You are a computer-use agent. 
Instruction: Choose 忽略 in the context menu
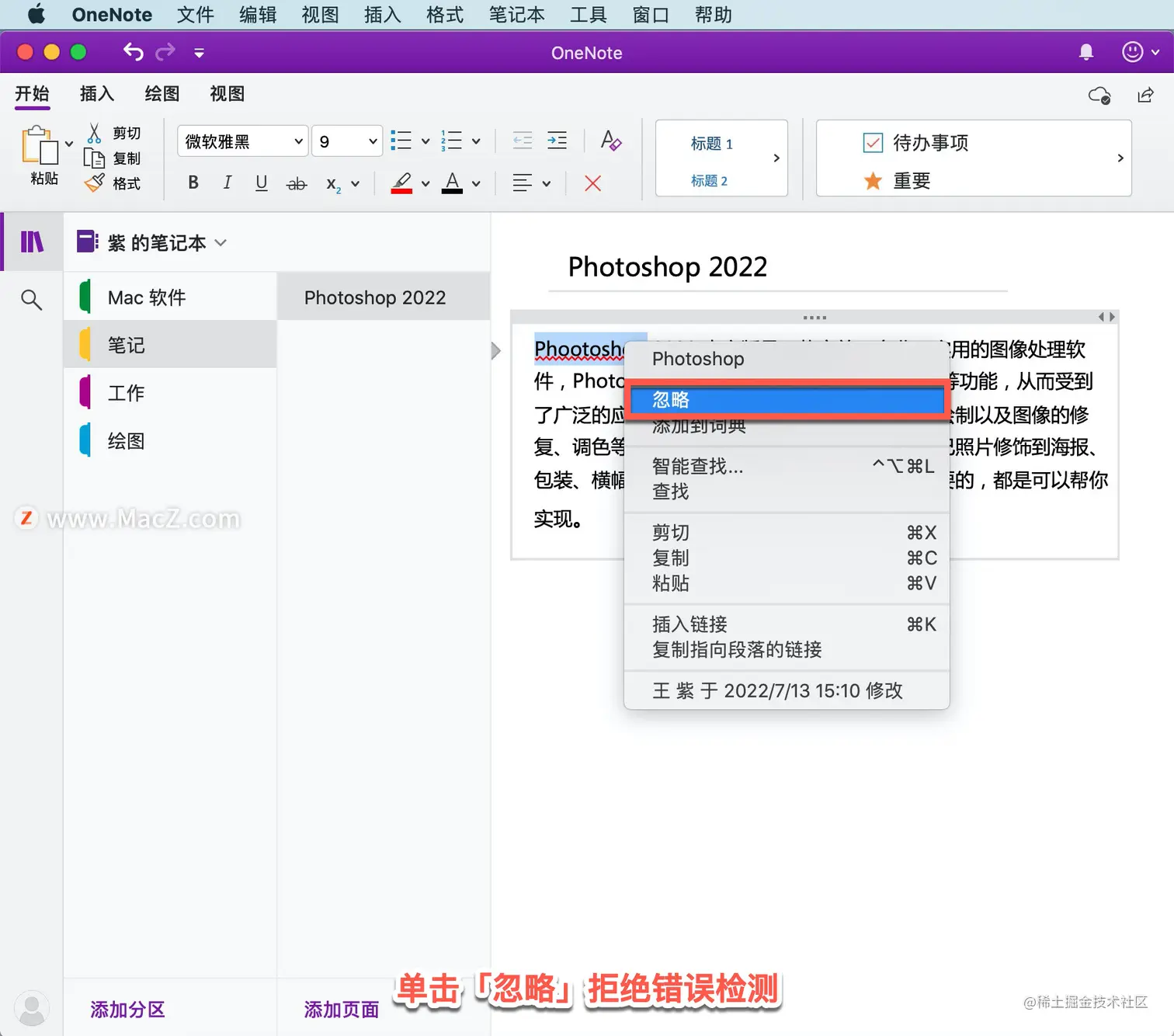click(787, 400)
